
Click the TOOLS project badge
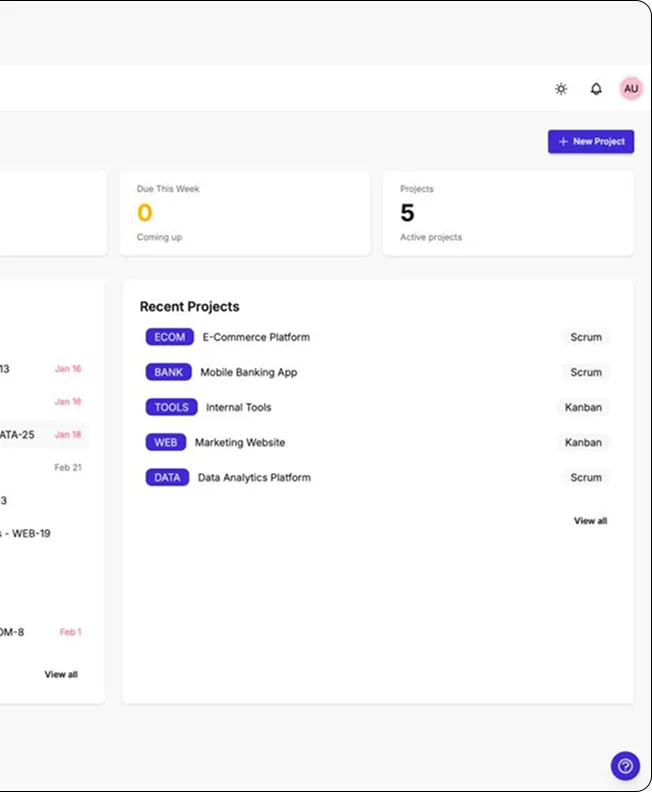(171, 407)
